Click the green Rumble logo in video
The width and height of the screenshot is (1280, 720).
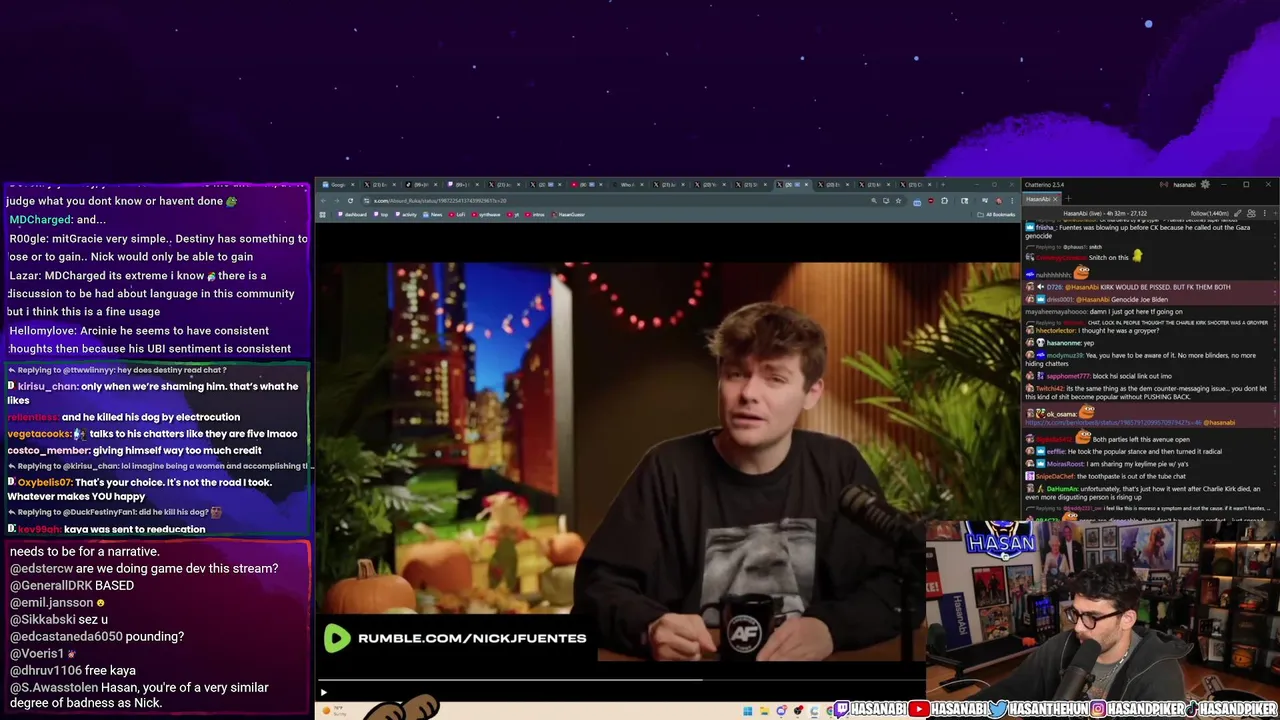click(x=337, y=638)
